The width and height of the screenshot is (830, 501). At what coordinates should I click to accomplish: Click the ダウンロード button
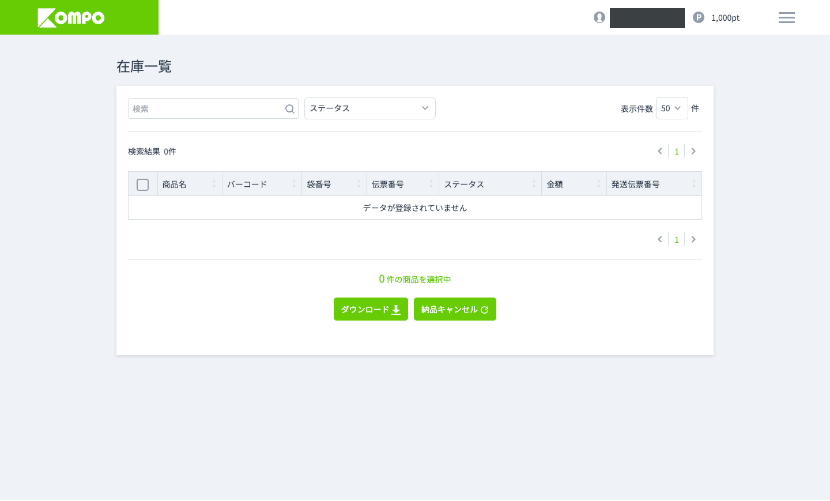371,309
